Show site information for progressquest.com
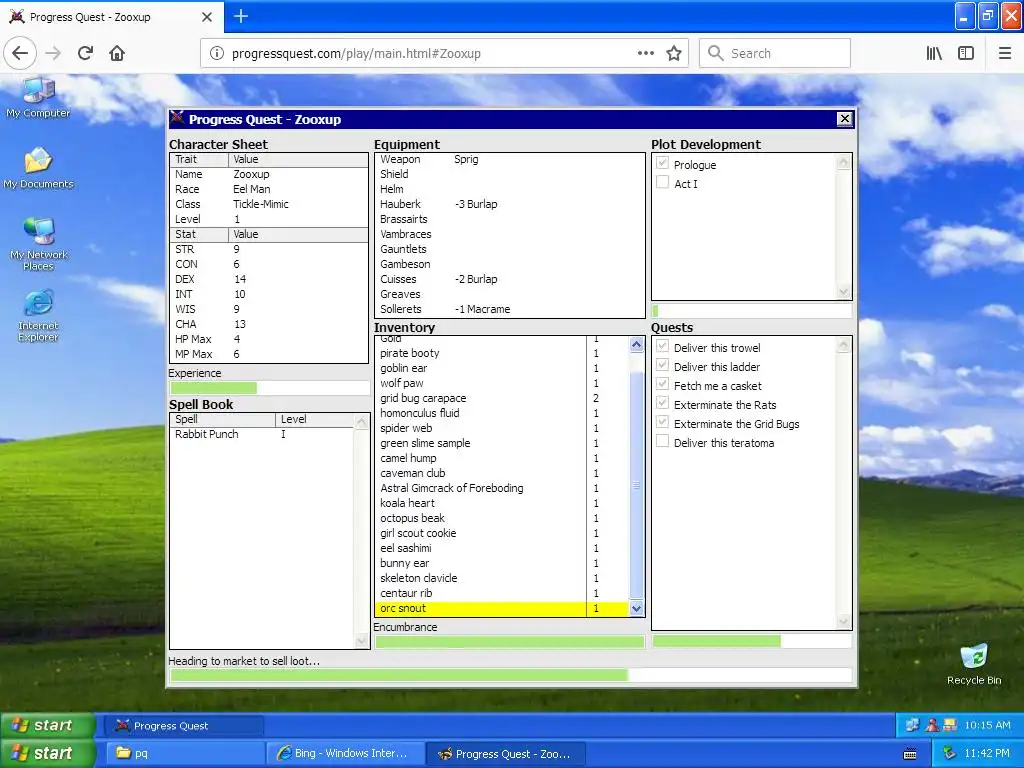Image resolution: width=1024 pixels, height=768 pixels. [216, 53]
